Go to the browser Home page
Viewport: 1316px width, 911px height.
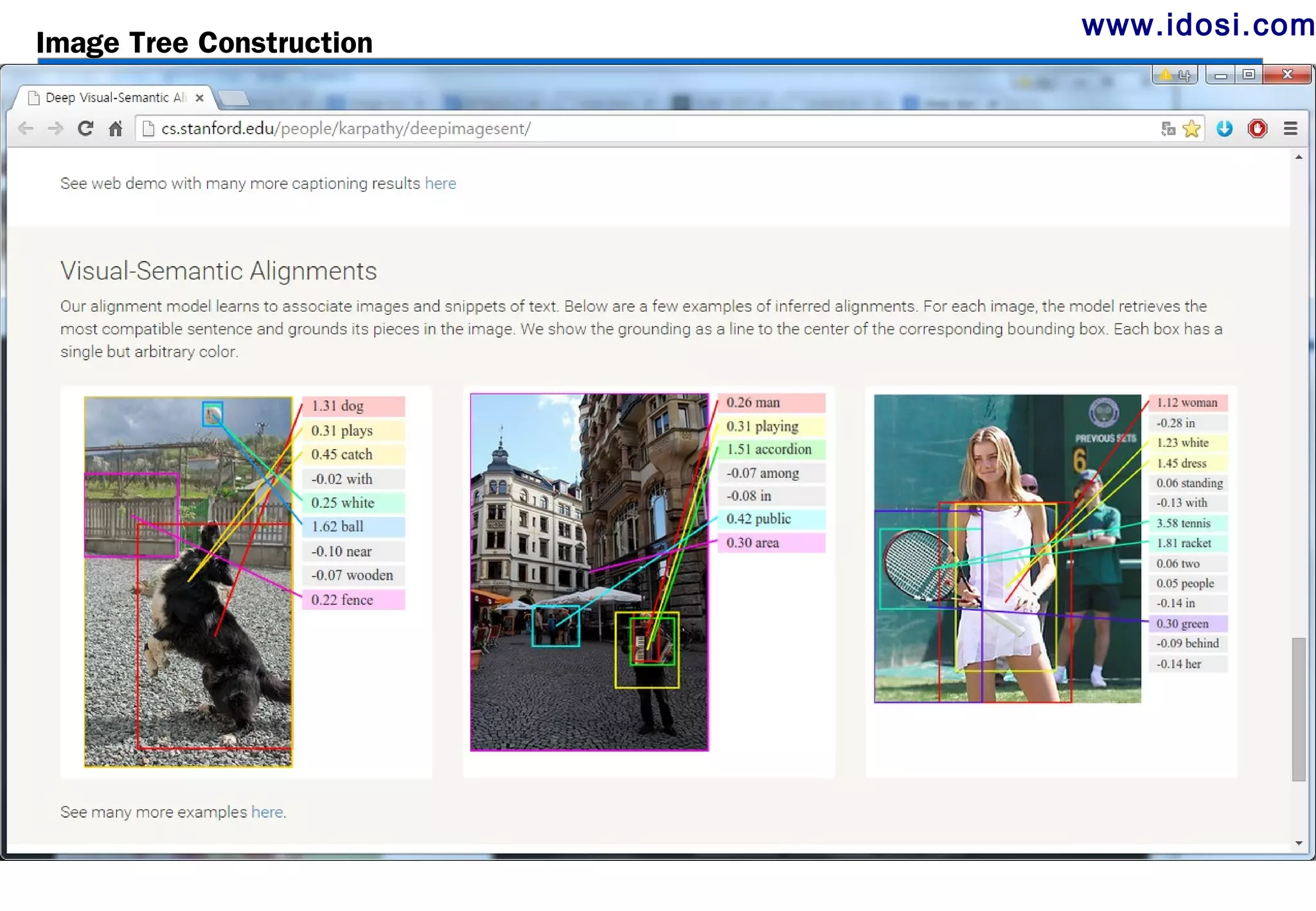click(x=116, y=128)
